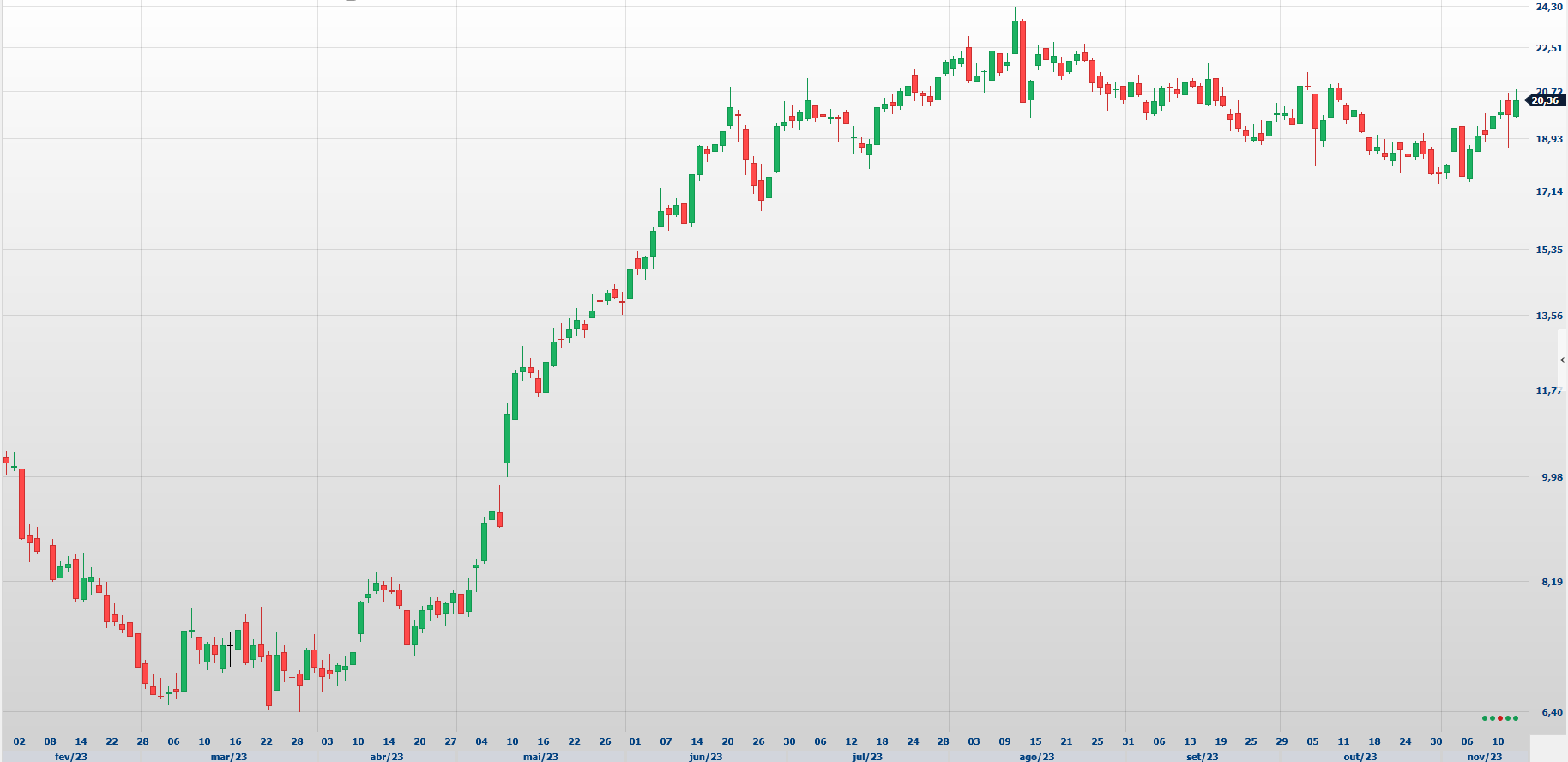Click the current price marker 20,36
Image resolution: width=1568 pixels, height=762 pixels.
click(x=1546, y=101)
